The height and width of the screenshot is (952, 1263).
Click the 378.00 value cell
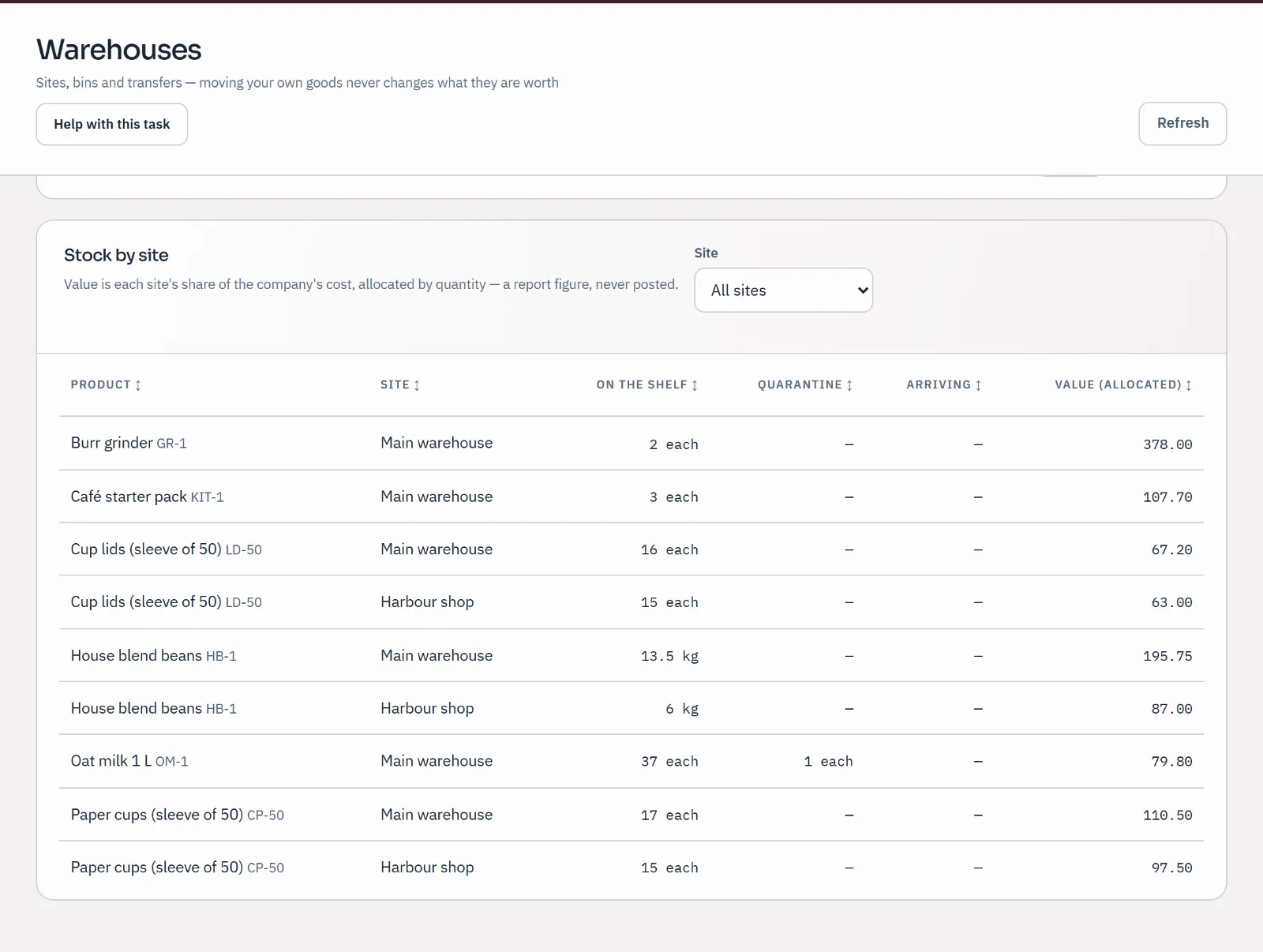tap(1167, 444)
